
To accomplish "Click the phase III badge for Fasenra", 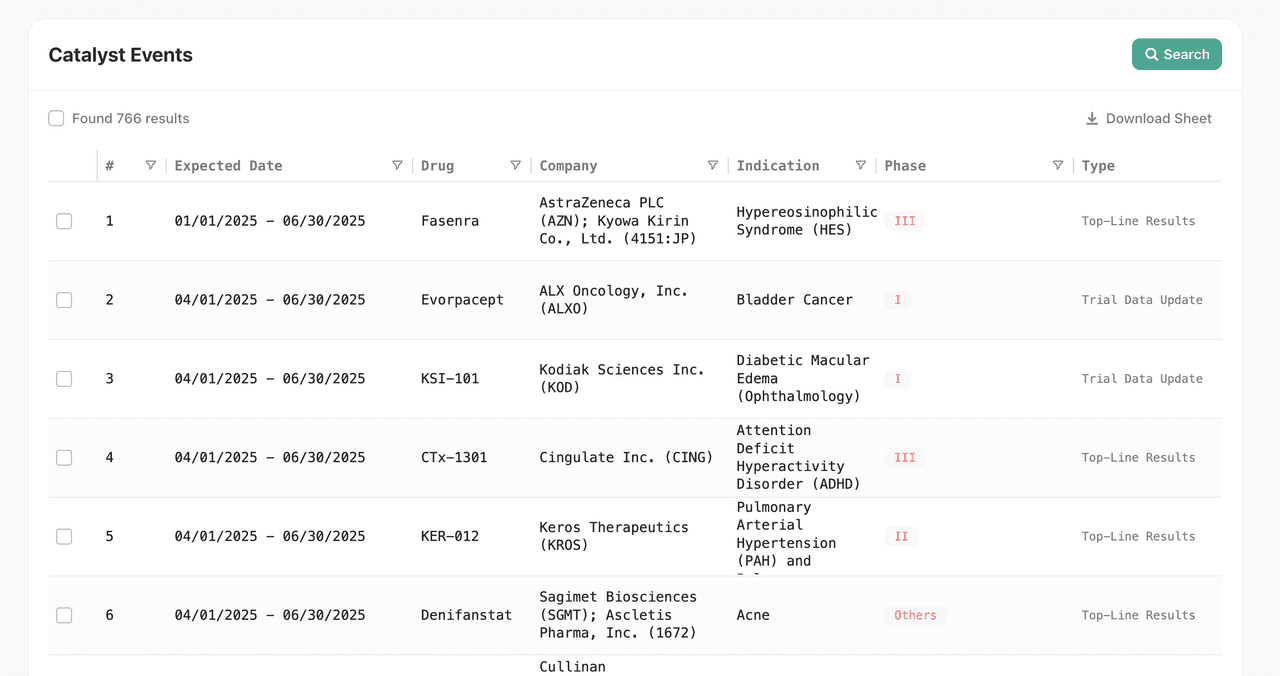I will 904,221.
